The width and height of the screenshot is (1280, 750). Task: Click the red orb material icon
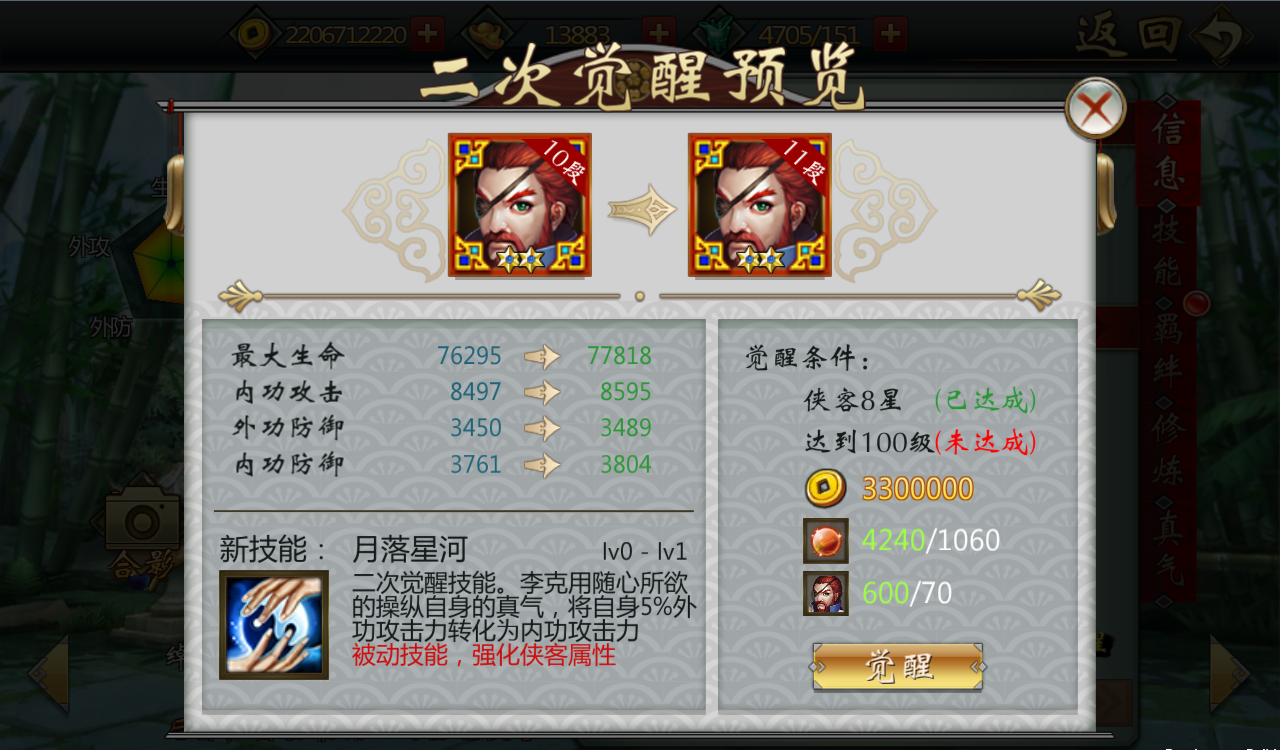pyautogui.click(x=826, y=541)
